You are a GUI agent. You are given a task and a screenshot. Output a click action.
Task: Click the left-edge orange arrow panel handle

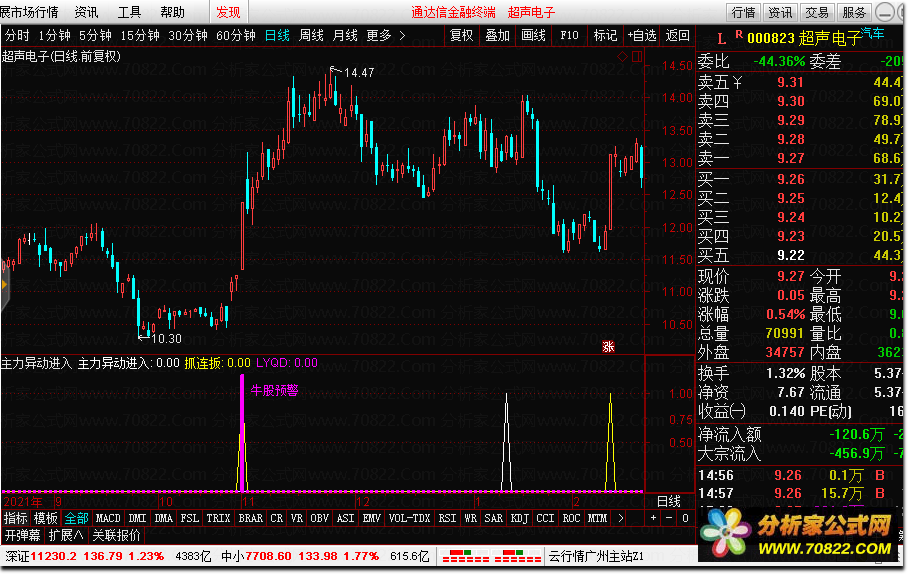tap(4, 284)
